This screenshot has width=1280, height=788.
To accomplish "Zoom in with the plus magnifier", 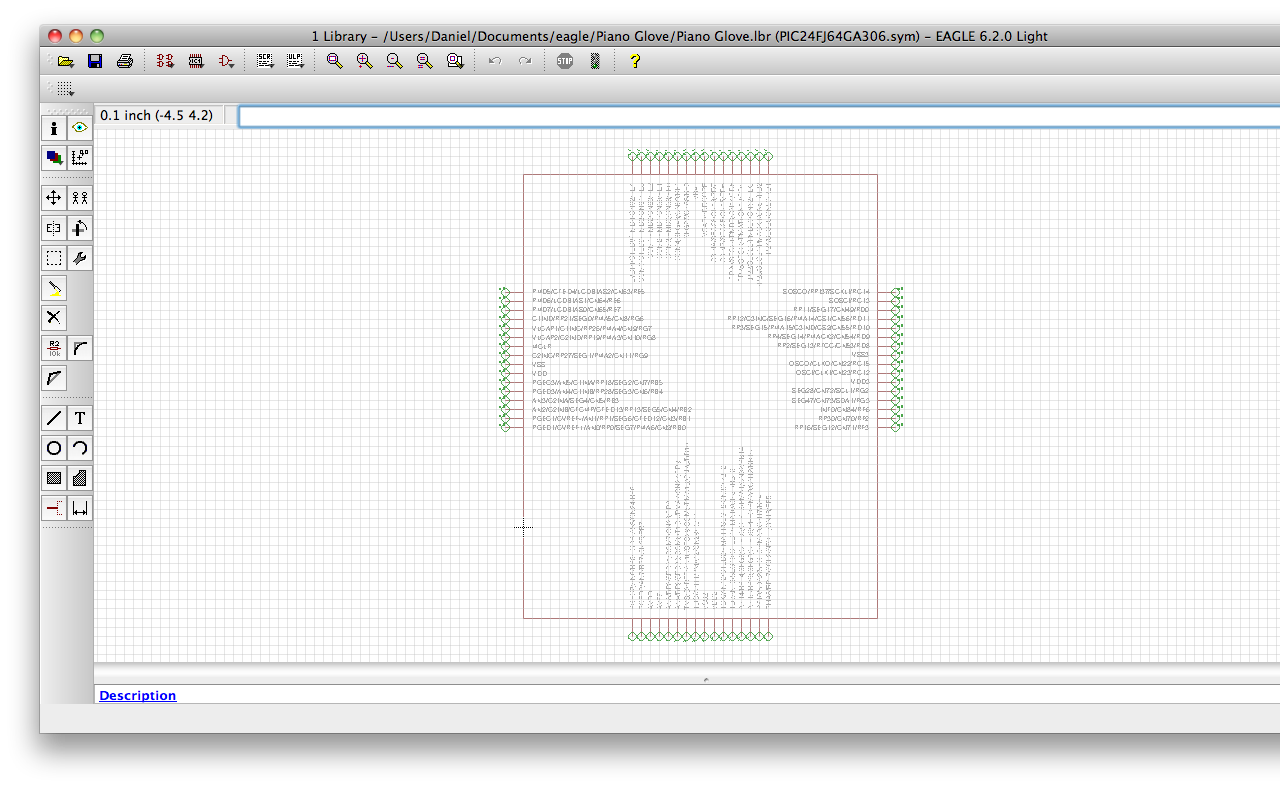I will click(365, 61).
